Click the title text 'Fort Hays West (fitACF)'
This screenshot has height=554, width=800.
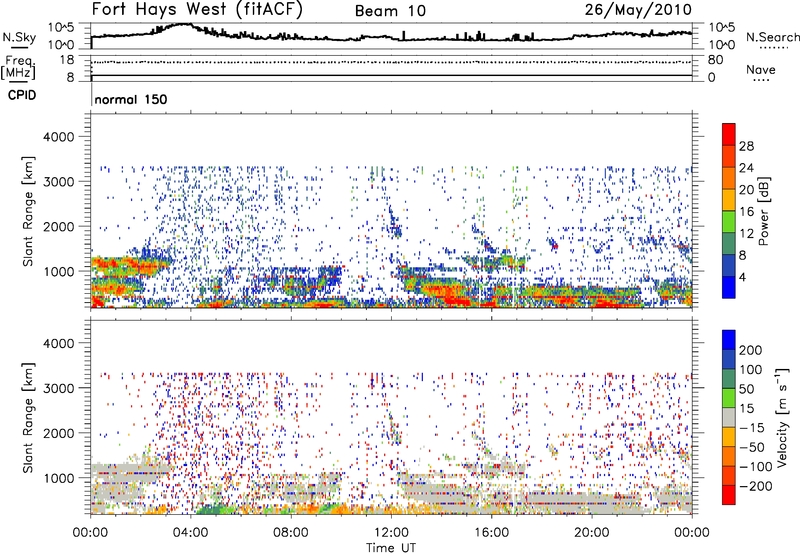[197, 9]
